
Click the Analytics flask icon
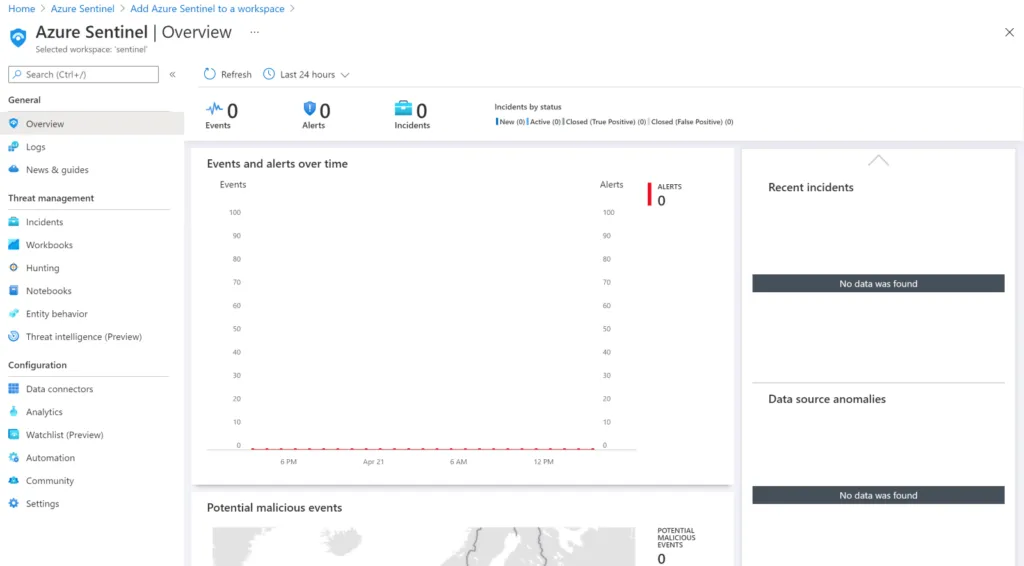click(14, 412)
